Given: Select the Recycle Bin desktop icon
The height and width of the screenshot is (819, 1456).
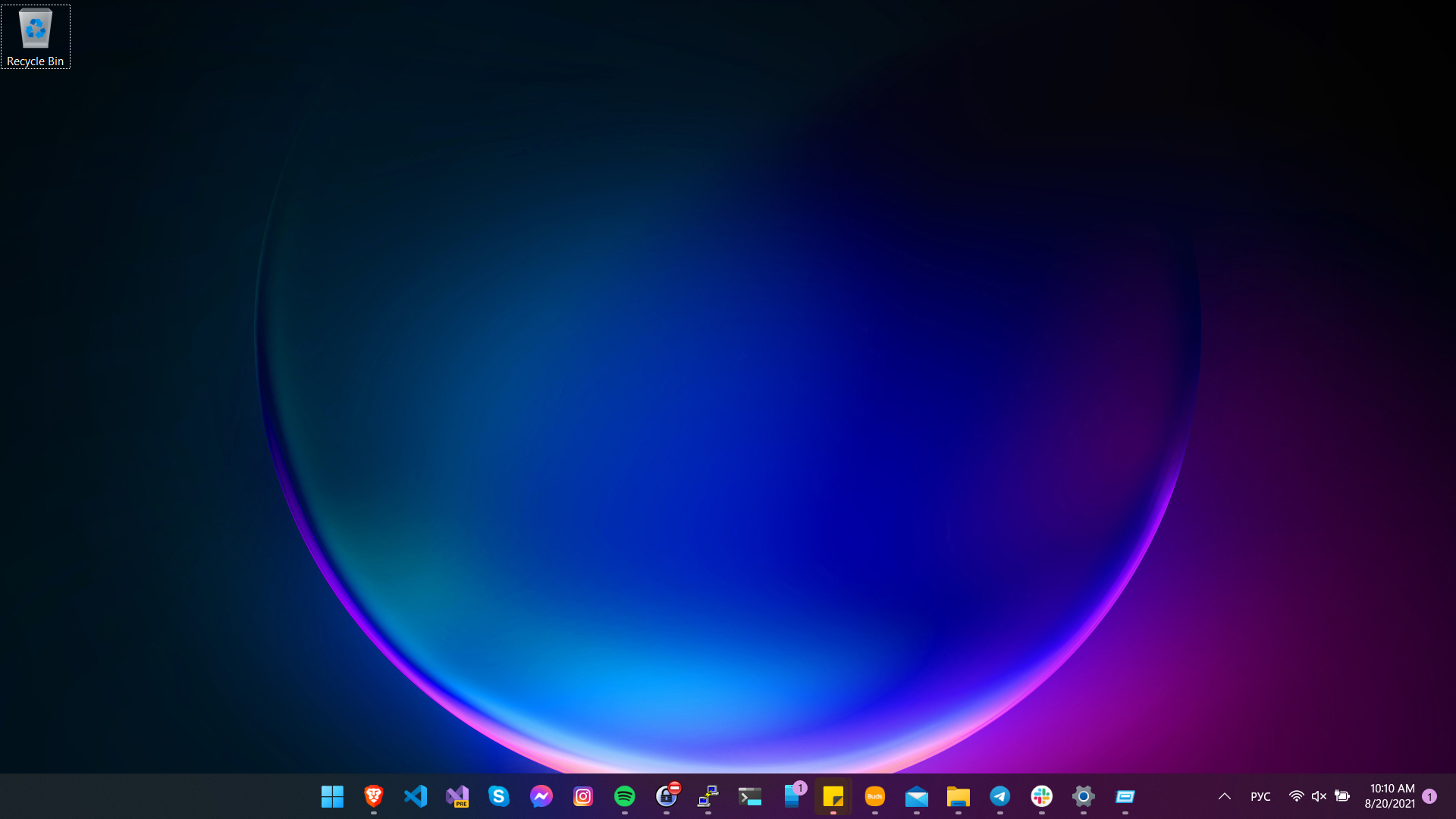Looking at the screenshot, I should point(35,37).
